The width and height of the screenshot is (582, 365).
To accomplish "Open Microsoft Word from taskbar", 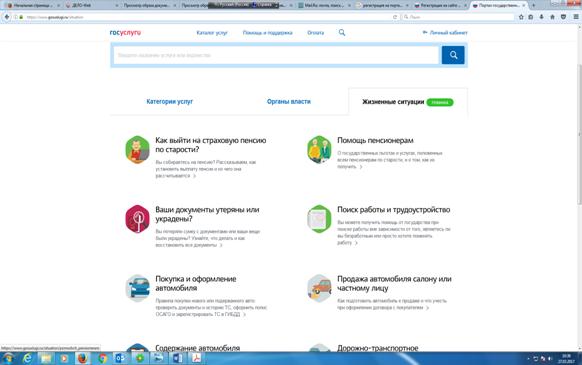I will click(x=177, y=358).
